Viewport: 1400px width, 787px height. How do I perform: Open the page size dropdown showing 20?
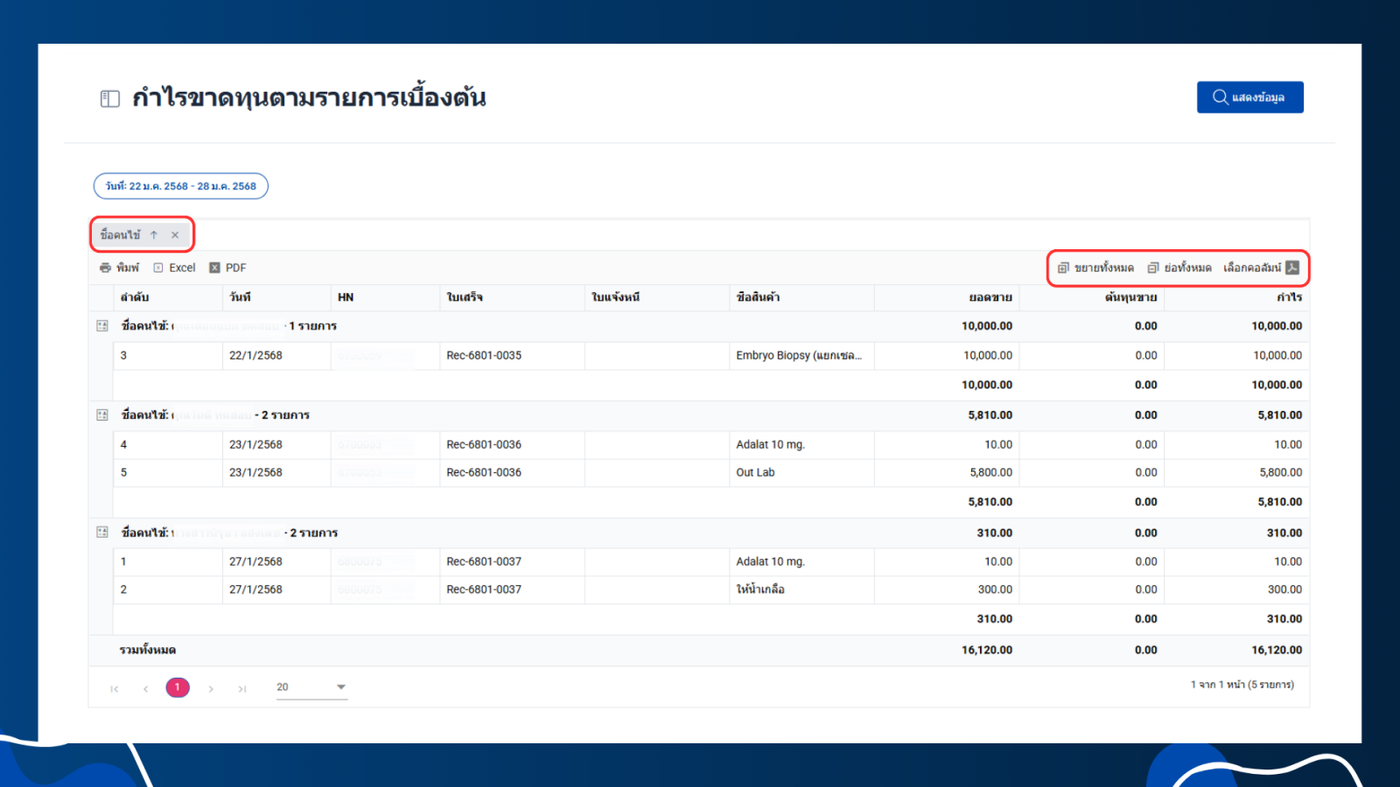[311, 687]
